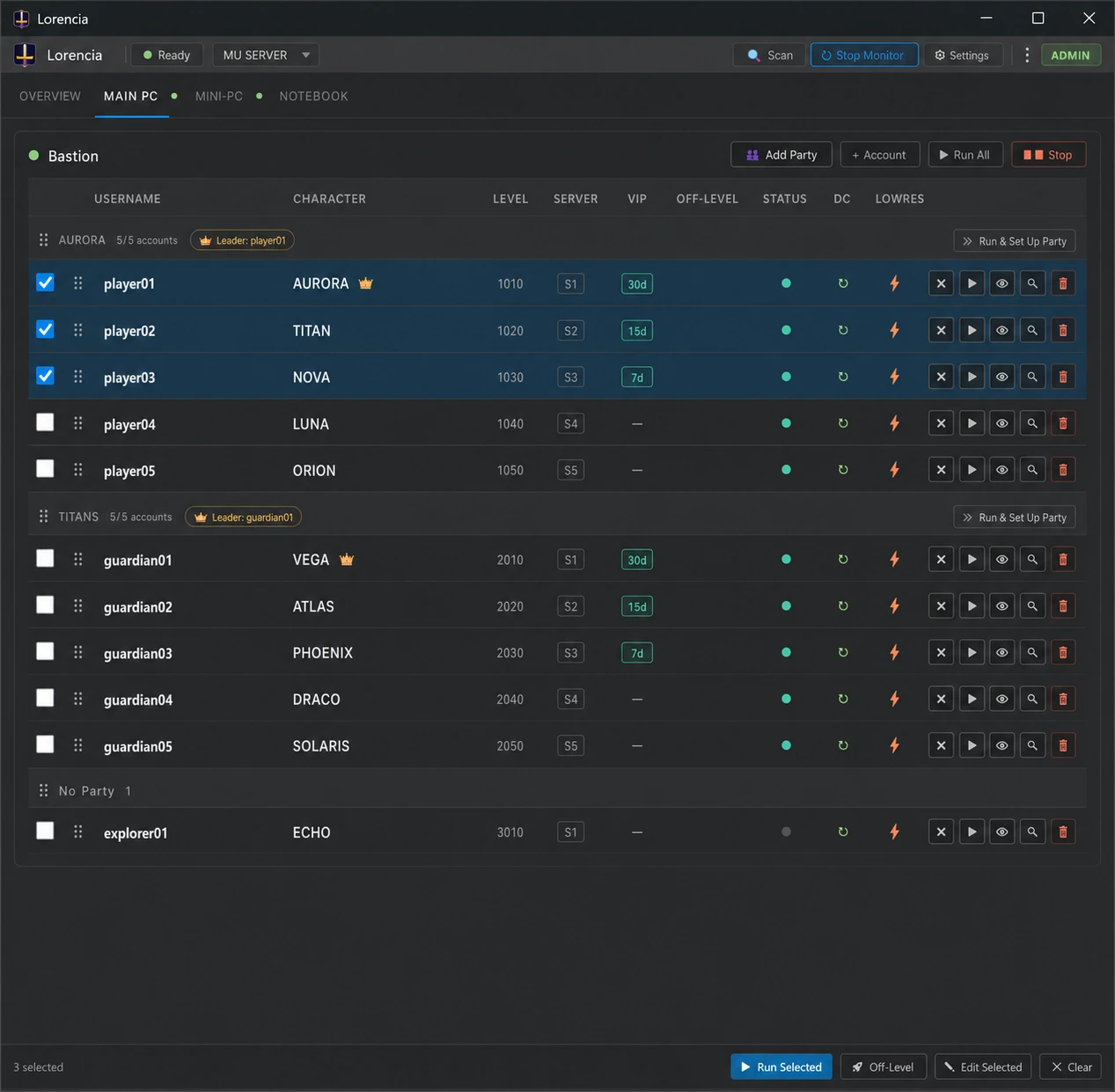Click the drag handle beside player04
This screenshot has height=1092, width=1115.
coord(78,423)
